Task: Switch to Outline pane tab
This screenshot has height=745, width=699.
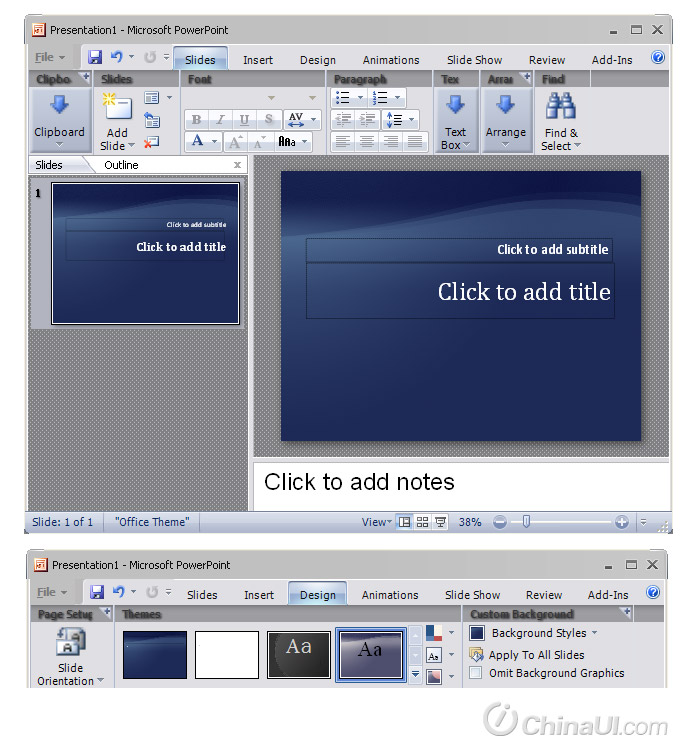Action: click(121, 165)
